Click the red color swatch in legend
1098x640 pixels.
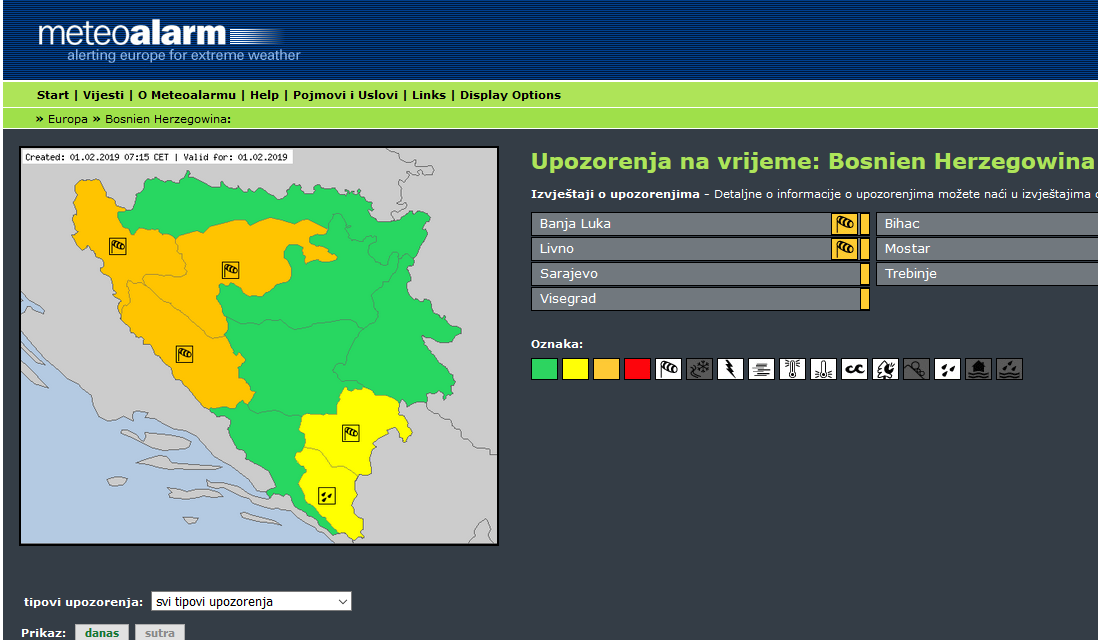coord(637,369)
